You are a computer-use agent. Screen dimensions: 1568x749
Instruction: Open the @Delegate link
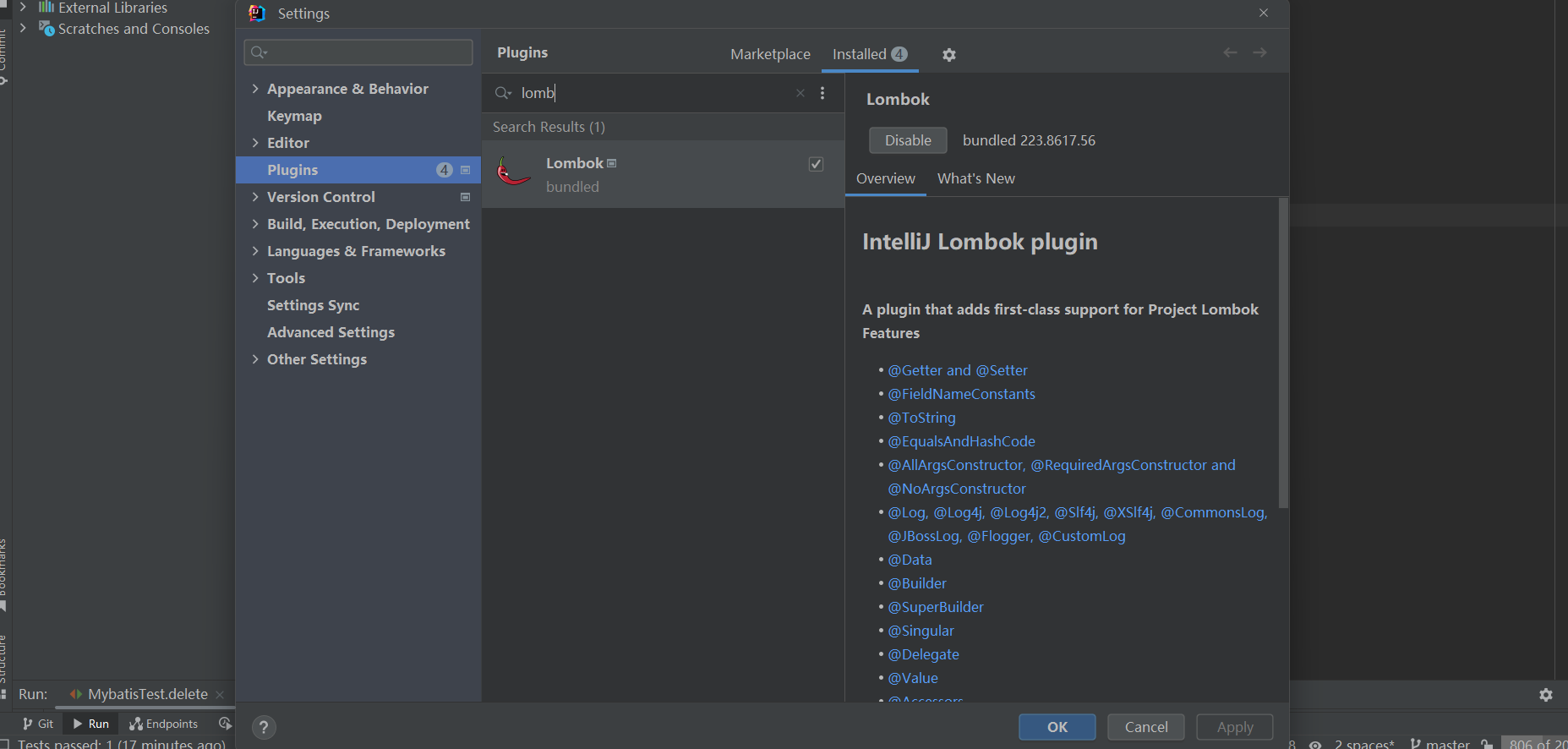tap(923, 654)
